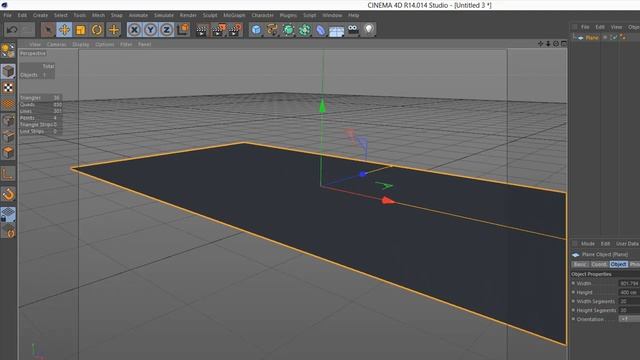Switch to Points mode
Viewport: 640px width, 360px height.
pos(8,121)
